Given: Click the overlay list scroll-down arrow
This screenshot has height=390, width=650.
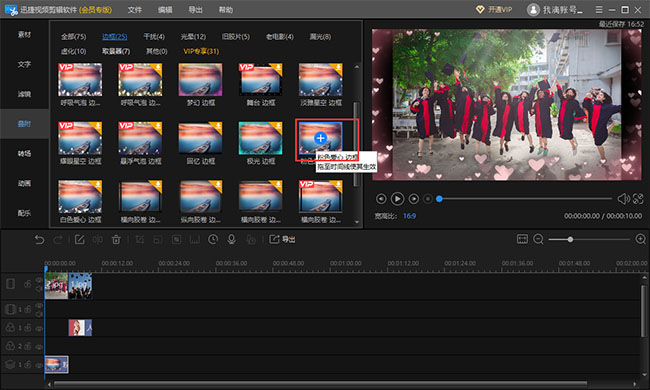Looking at the screenshot, I should [x=357, y=222].
